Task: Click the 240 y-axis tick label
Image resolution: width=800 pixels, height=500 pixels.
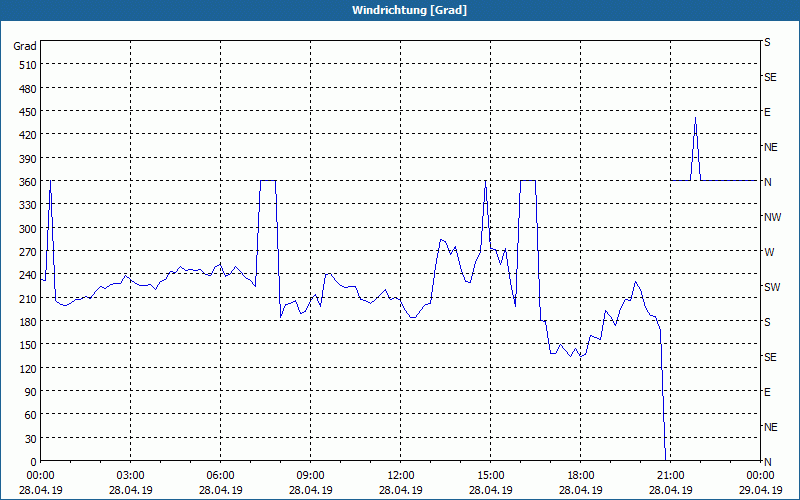Action: pyautogui.click(x=29, y=276)
